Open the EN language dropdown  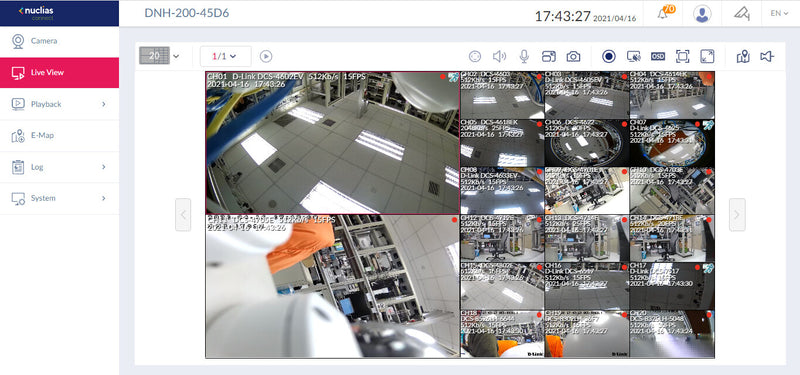pos(779,13)
